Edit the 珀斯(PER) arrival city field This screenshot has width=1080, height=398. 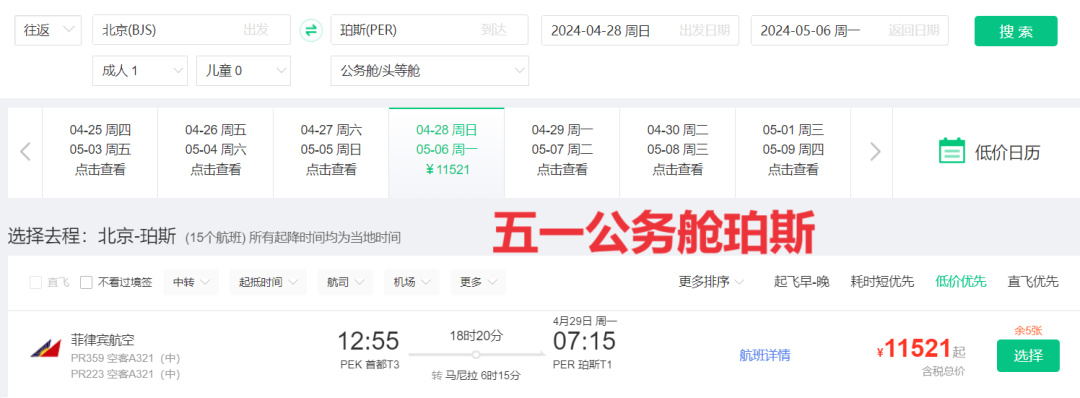click(x=430, y=30)
